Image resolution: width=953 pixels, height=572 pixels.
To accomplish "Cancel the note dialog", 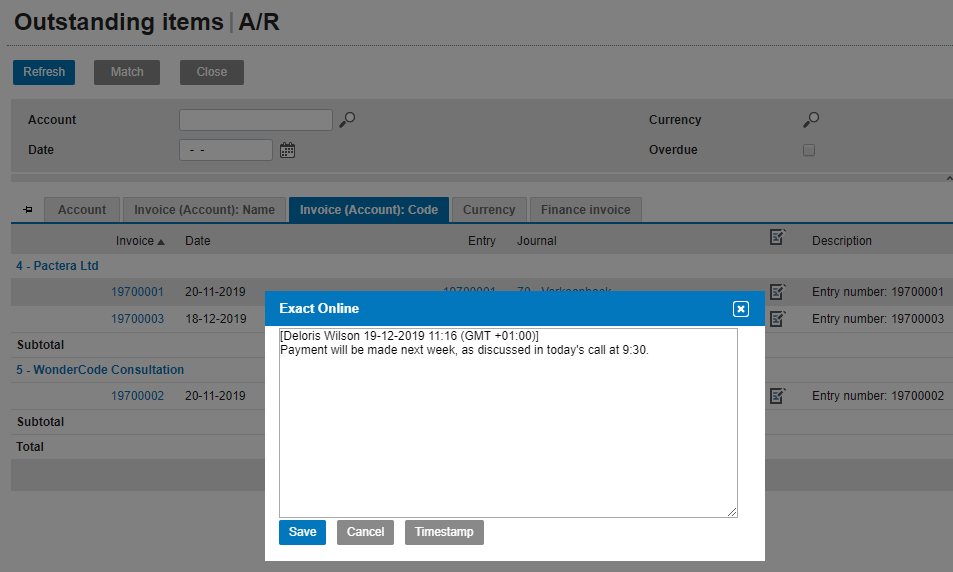I will click(365, 532).
